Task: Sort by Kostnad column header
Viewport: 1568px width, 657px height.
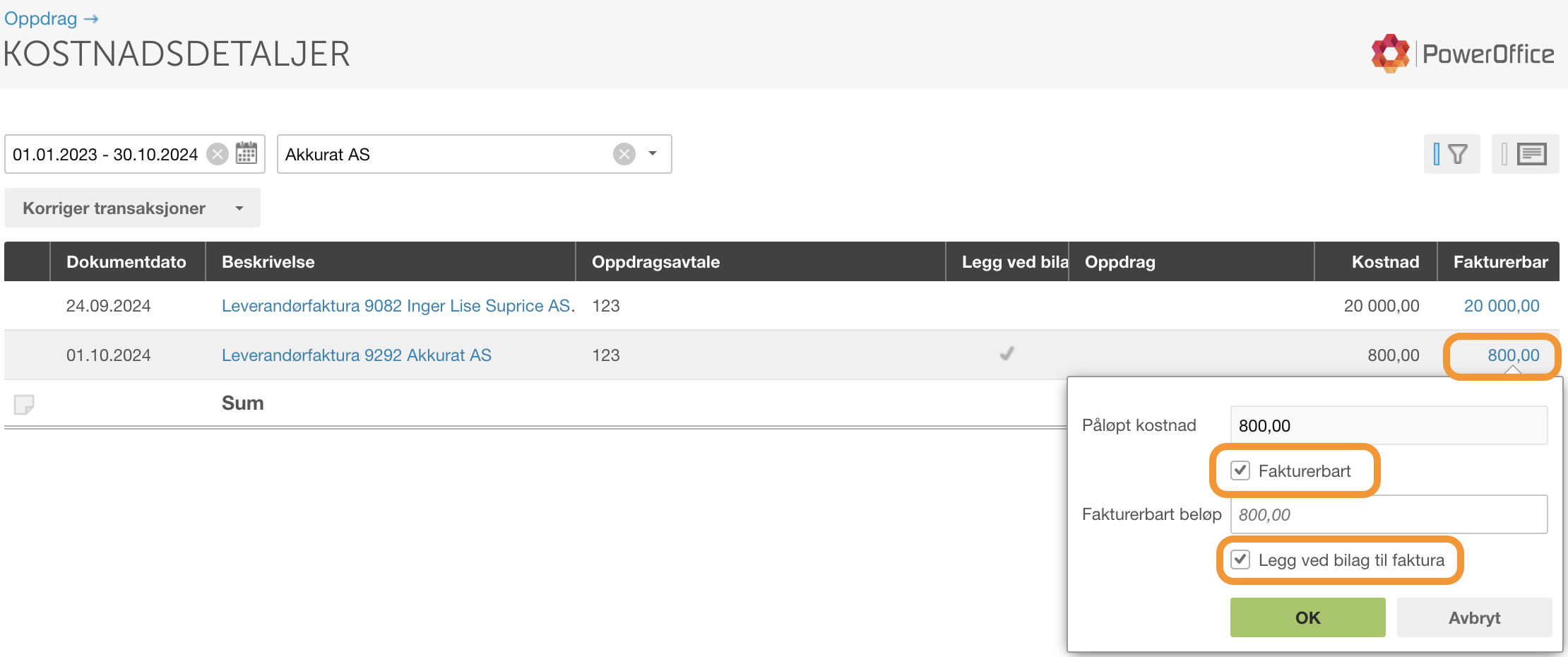Action: 1375,261
